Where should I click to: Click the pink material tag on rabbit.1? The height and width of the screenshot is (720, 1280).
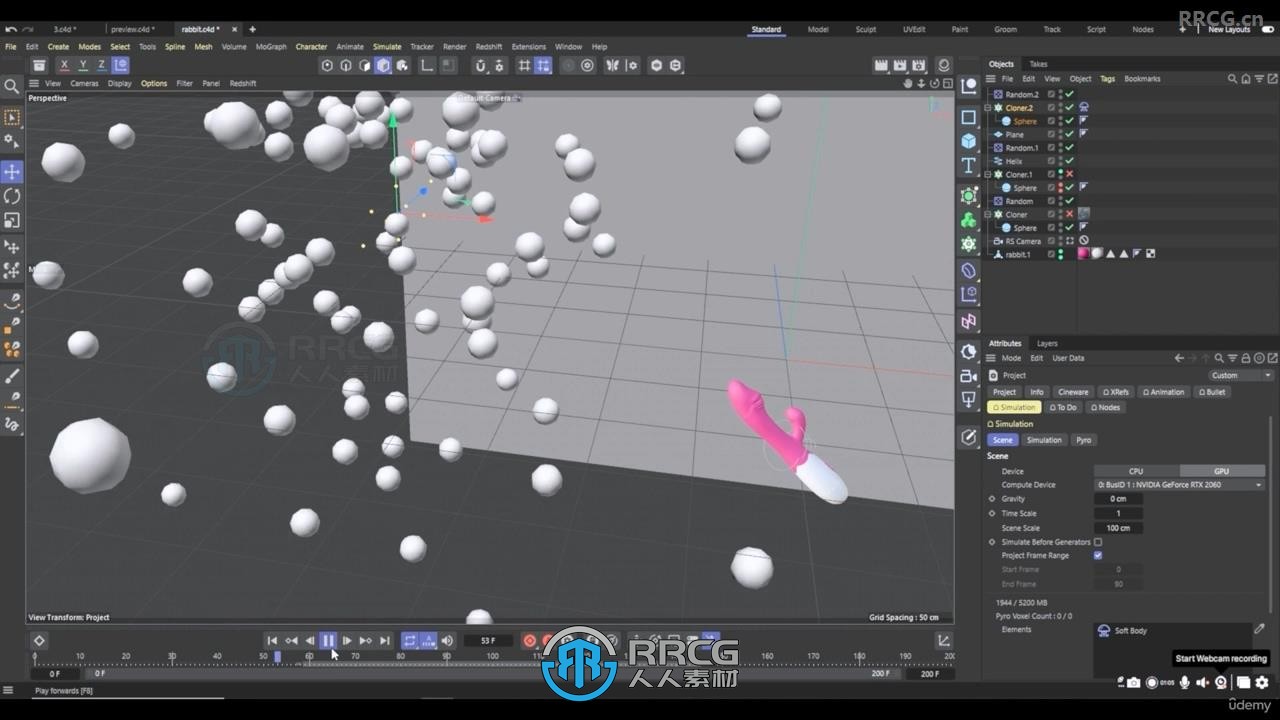(1083, 254)
